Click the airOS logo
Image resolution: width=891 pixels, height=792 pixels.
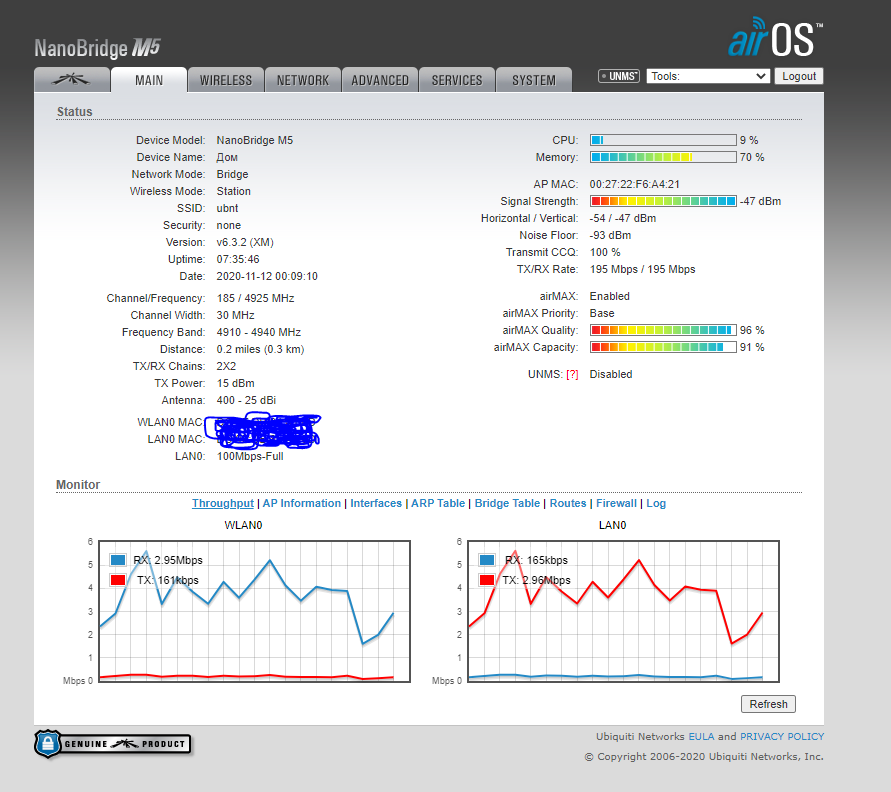point(775,37)
